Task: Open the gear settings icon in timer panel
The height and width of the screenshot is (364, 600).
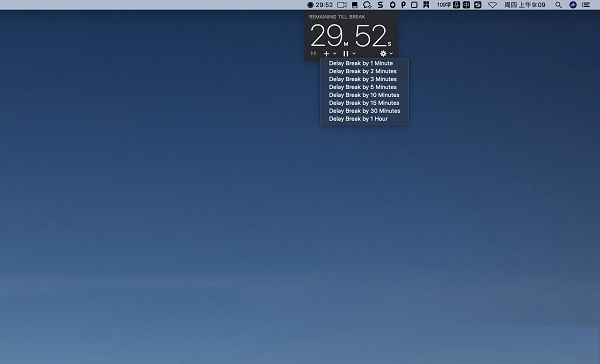Action: [x=383, y=54]
